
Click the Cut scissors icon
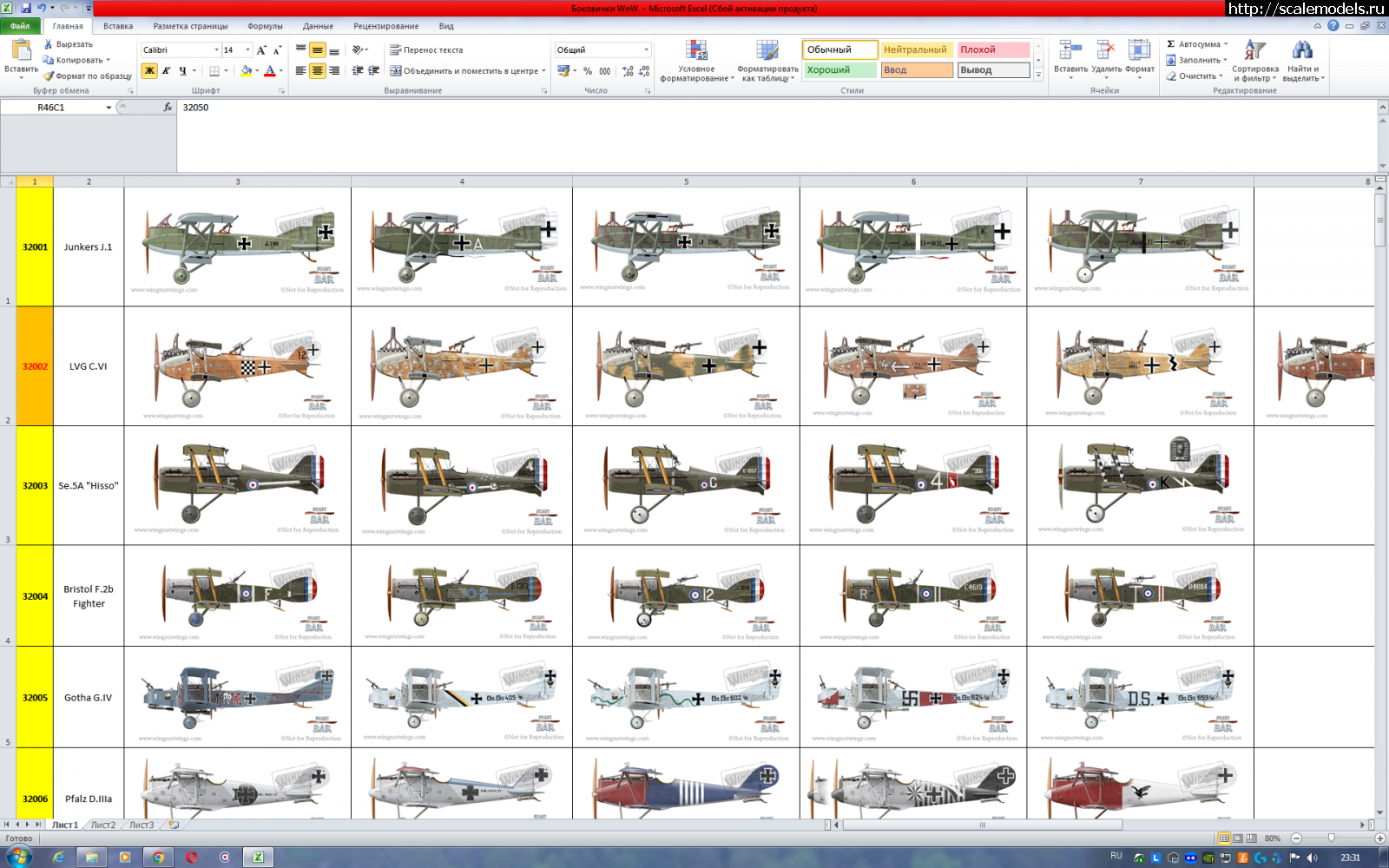point(49,44)
